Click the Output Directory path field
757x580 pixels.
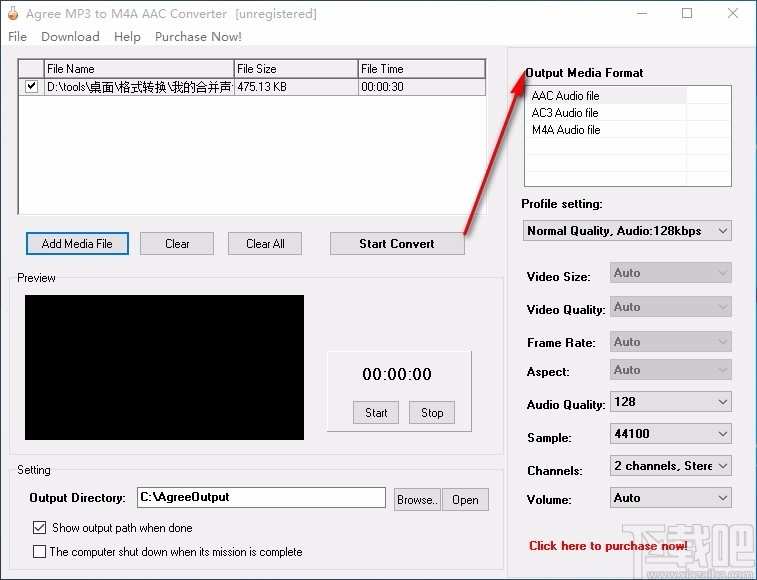(262, 497)
